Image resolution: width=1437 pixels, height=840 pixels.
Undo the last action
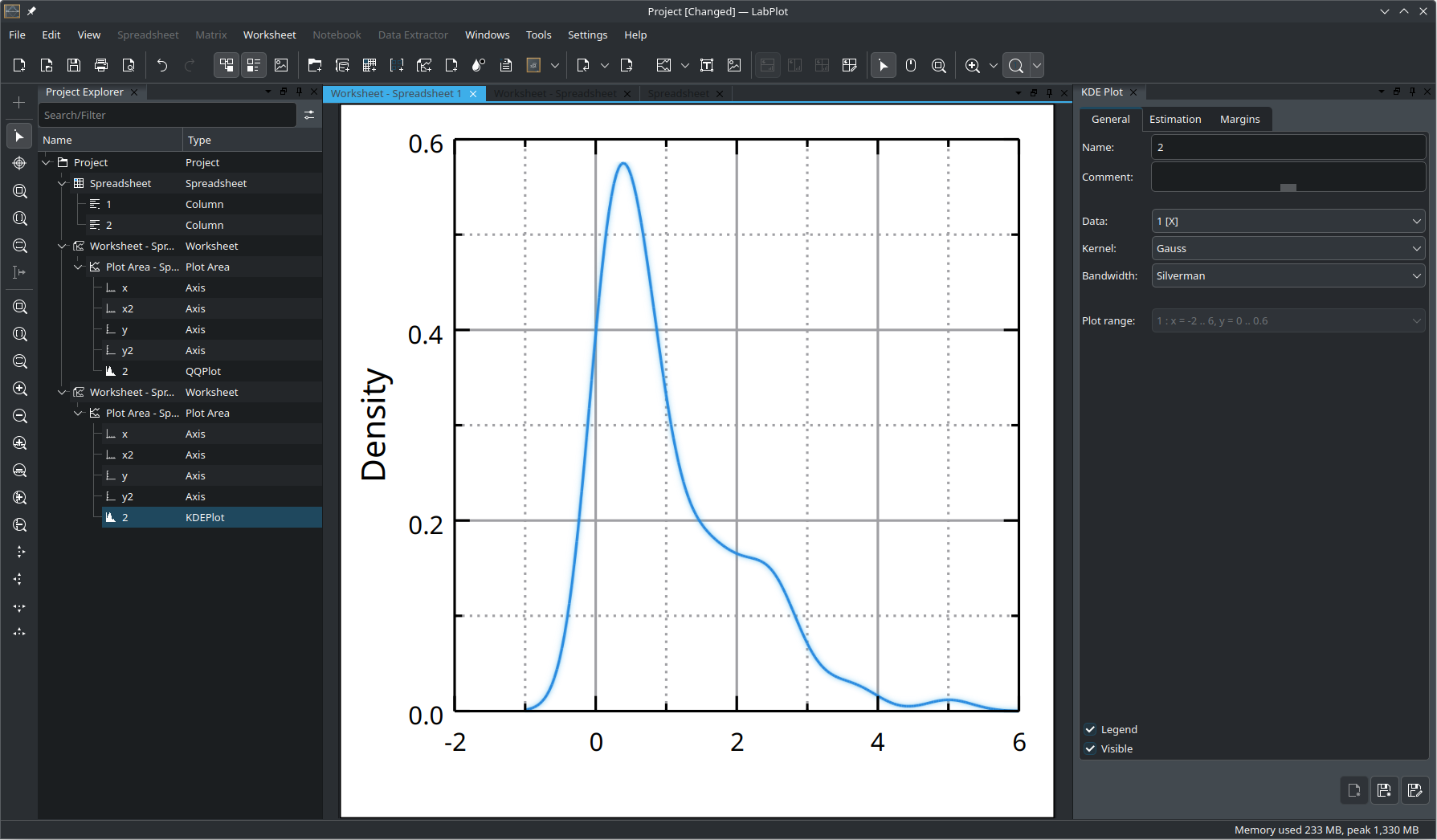coord(162,65)
